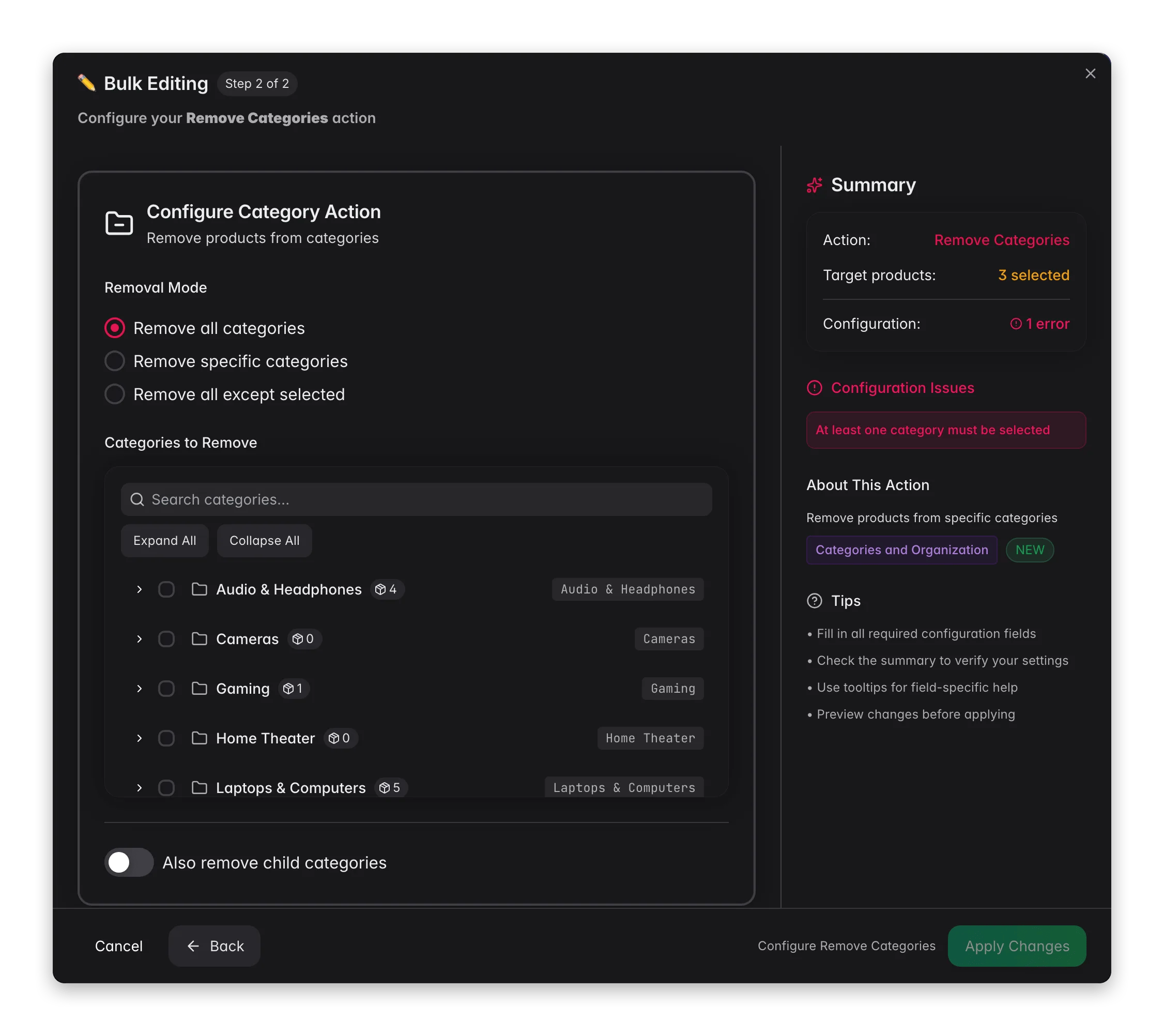1164x1036 pixels.
Task: Expand the Home Theater tree node
Action: (139, 738)
